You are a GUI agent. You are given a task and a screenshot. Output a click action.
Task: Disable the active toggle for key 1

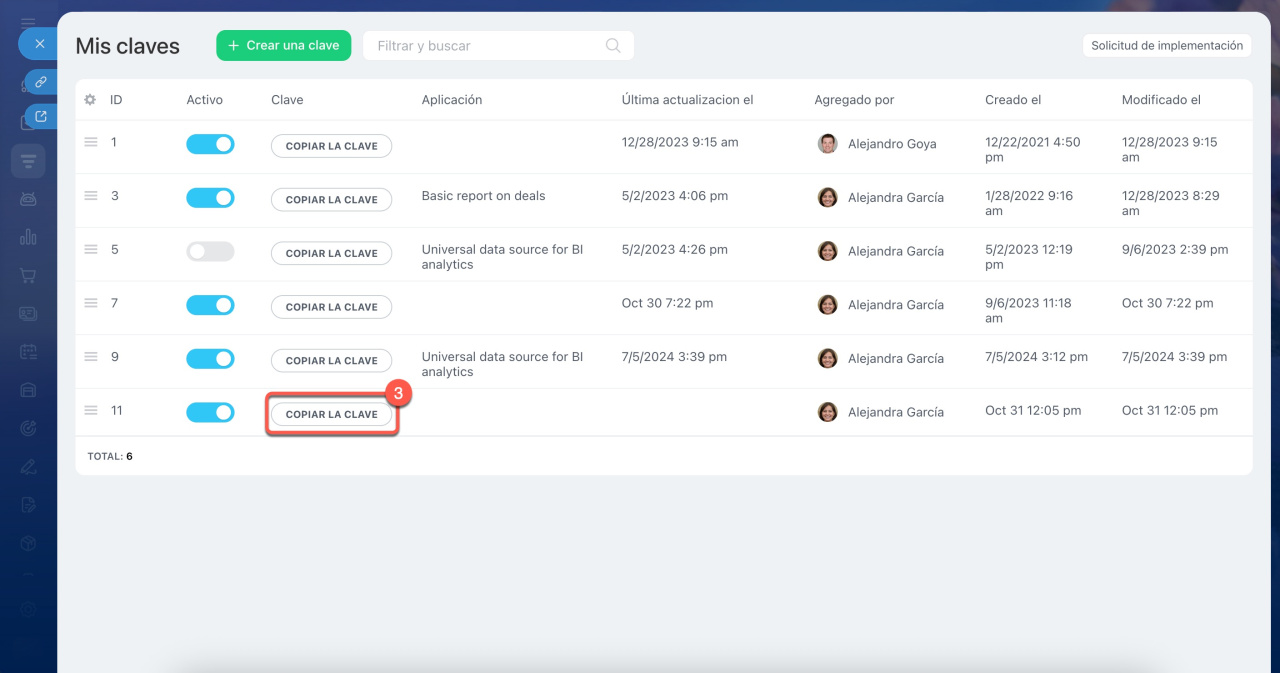[x=210, y=144]
